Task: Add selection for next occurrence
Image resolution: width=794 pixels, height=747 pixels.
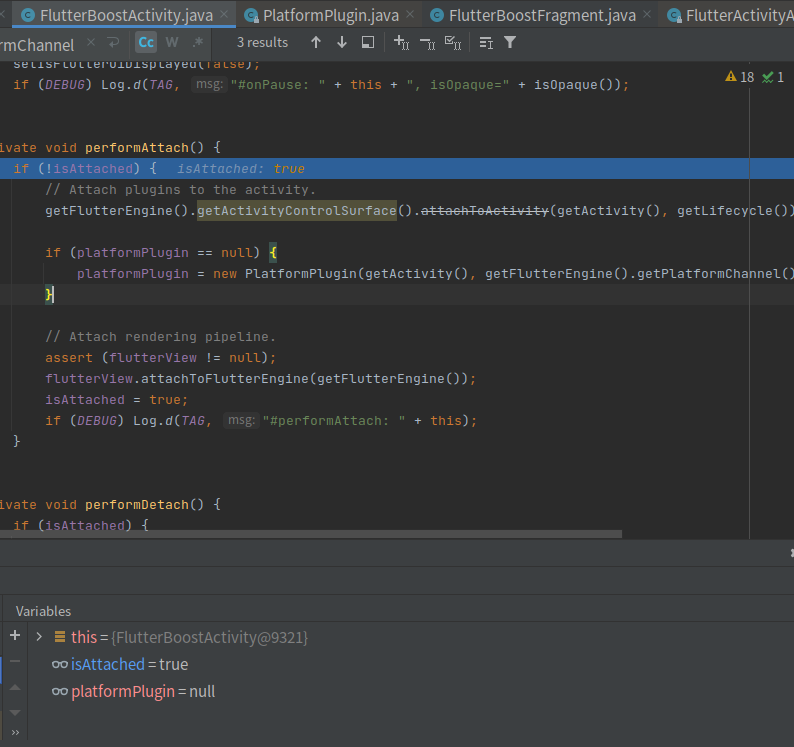Action: [401, 43]
